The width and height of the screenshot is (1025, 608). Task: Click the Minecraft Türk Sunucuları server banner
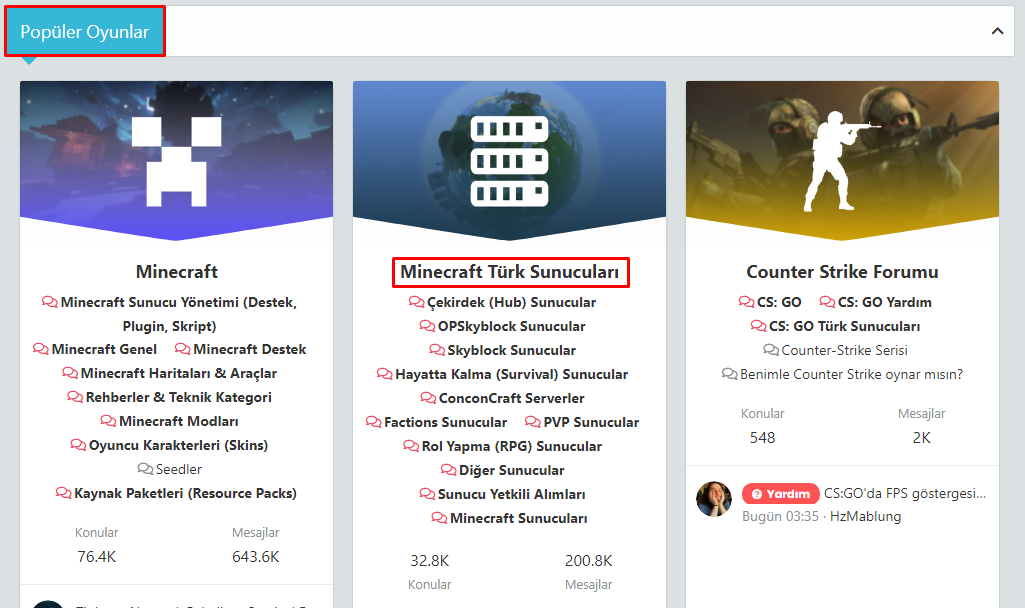pos(509,161)
